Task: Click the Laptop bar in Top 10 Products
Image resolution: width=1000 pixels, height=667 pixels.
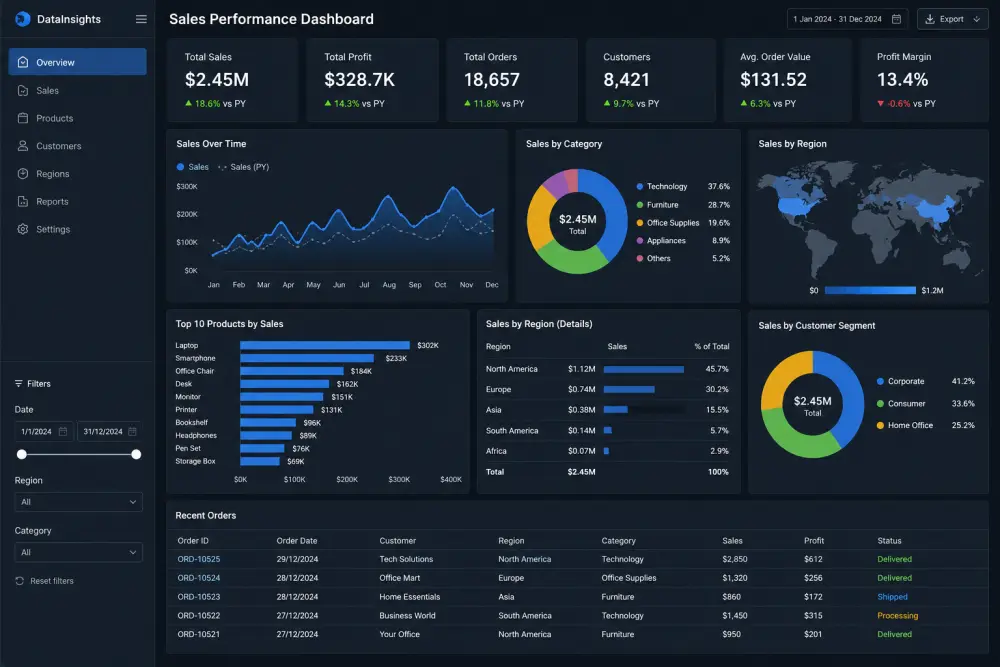Action: 325,345
